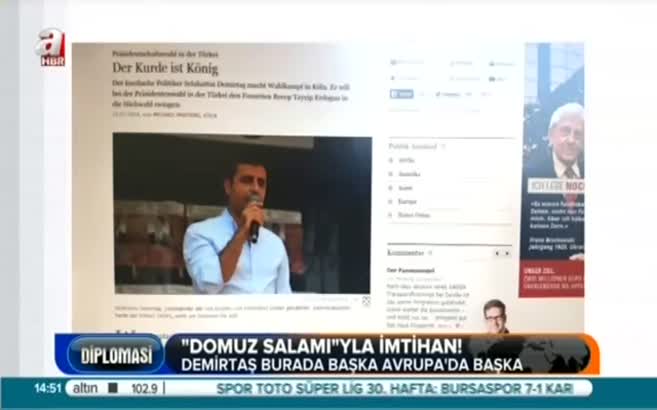Click the red 'UNSER ZIEL' box in the ad
The height and width of the screenshot is (410, 657).
pyautogui.click(x=551, y=279)
